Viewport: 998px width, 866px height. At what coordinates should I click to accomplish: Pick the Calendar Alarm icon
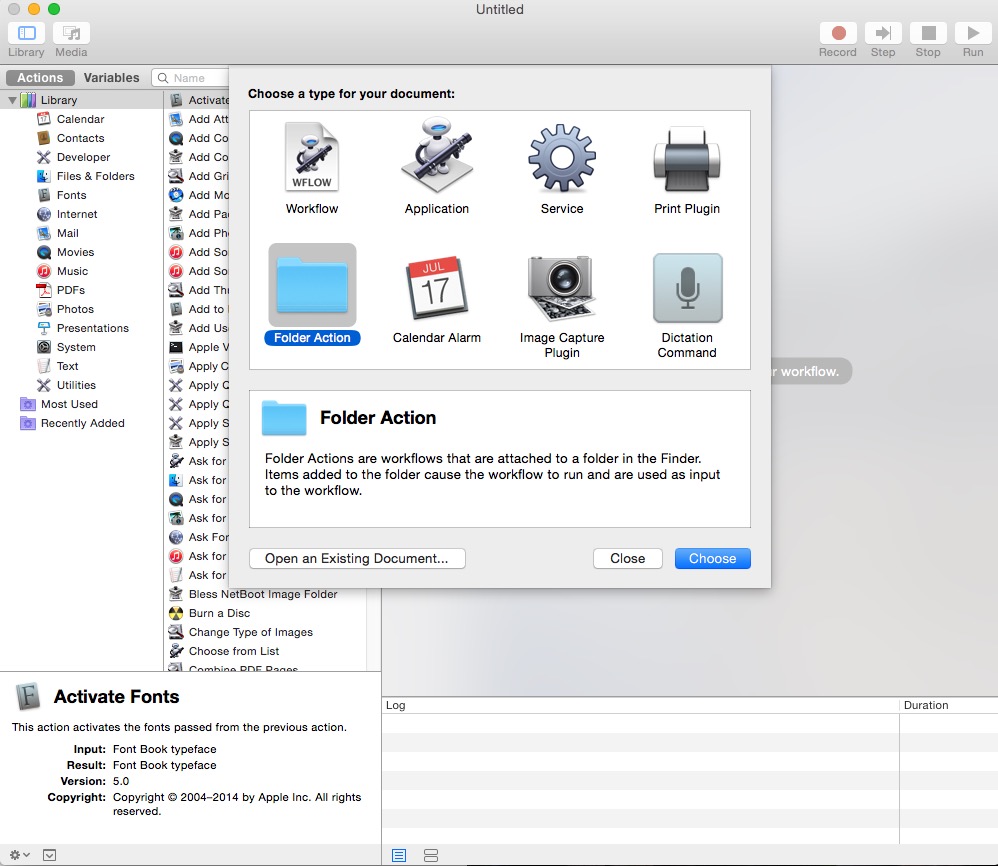(x=437, y=287)
